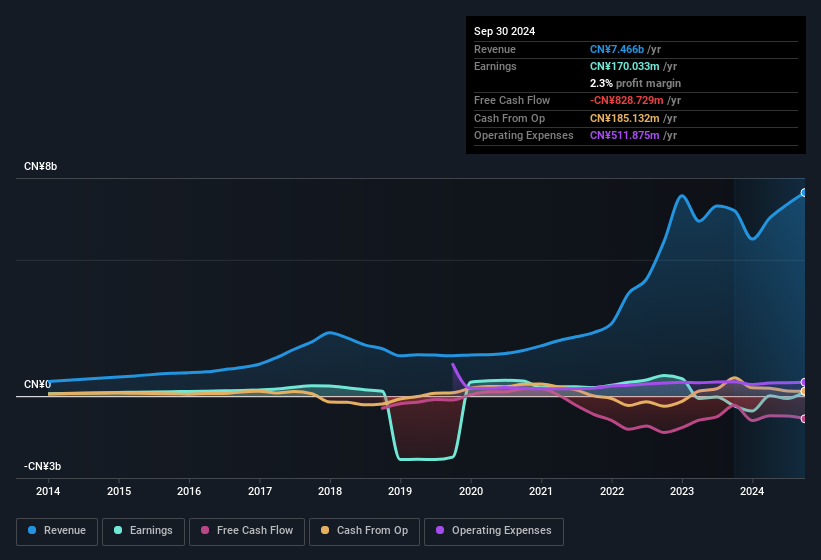The height and width of the screenshot is (560, 821).
Task: Toggle the Operating Expenses legend item
Action: pos(493,530)
